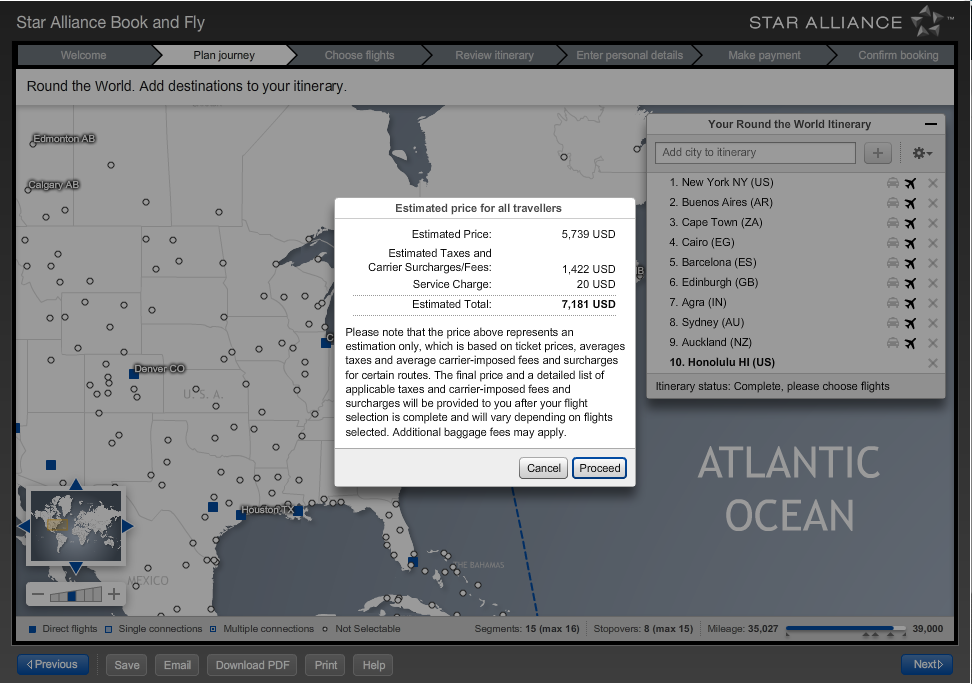Toggle the plane icon for Cape Town
This screenshot has height=684, width=972.
coord(910,223)
